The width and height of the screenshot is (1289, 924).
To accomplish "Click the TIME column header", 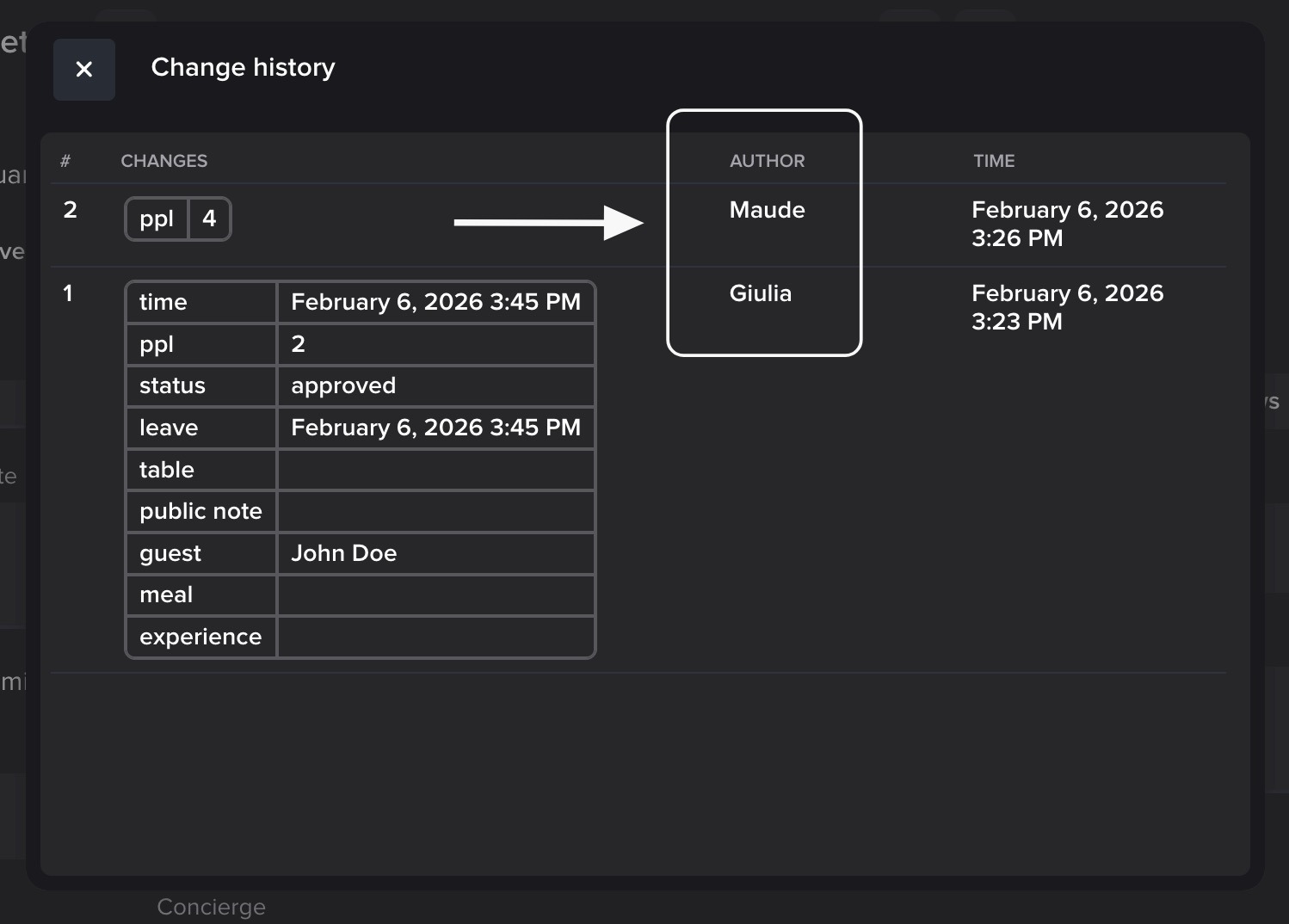I will [x=994, y=161].
